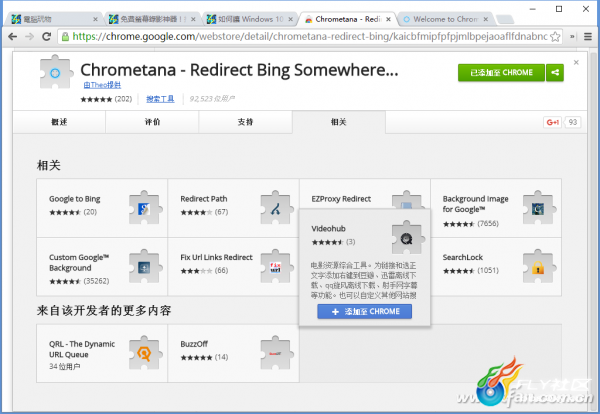Image resolution: width=600 pixels, height=414 pixels.
Task: Open Redirect Path extension icon
Action: point(276,208)
